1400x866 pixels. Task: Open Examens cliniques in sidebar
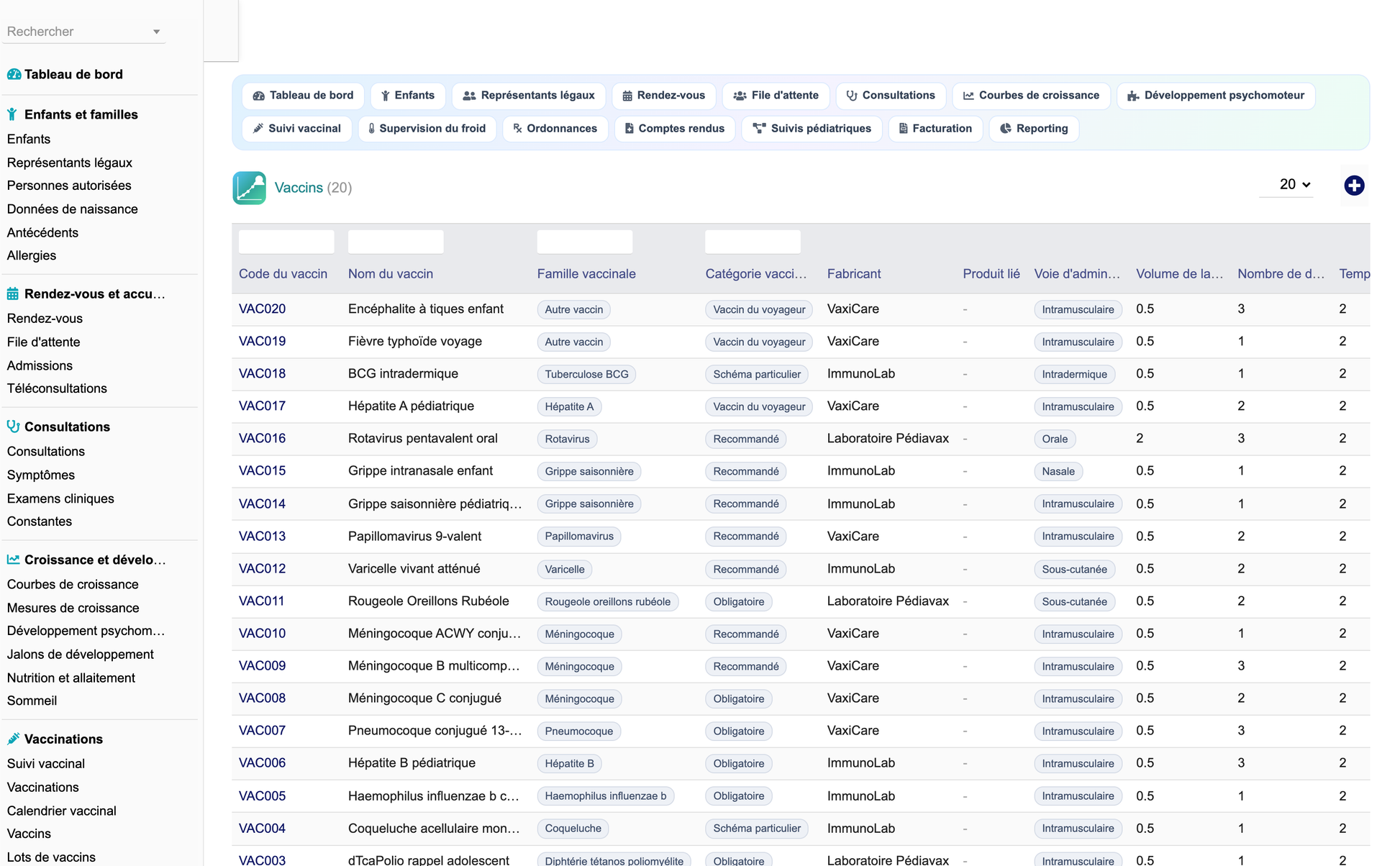coord(60,498)
